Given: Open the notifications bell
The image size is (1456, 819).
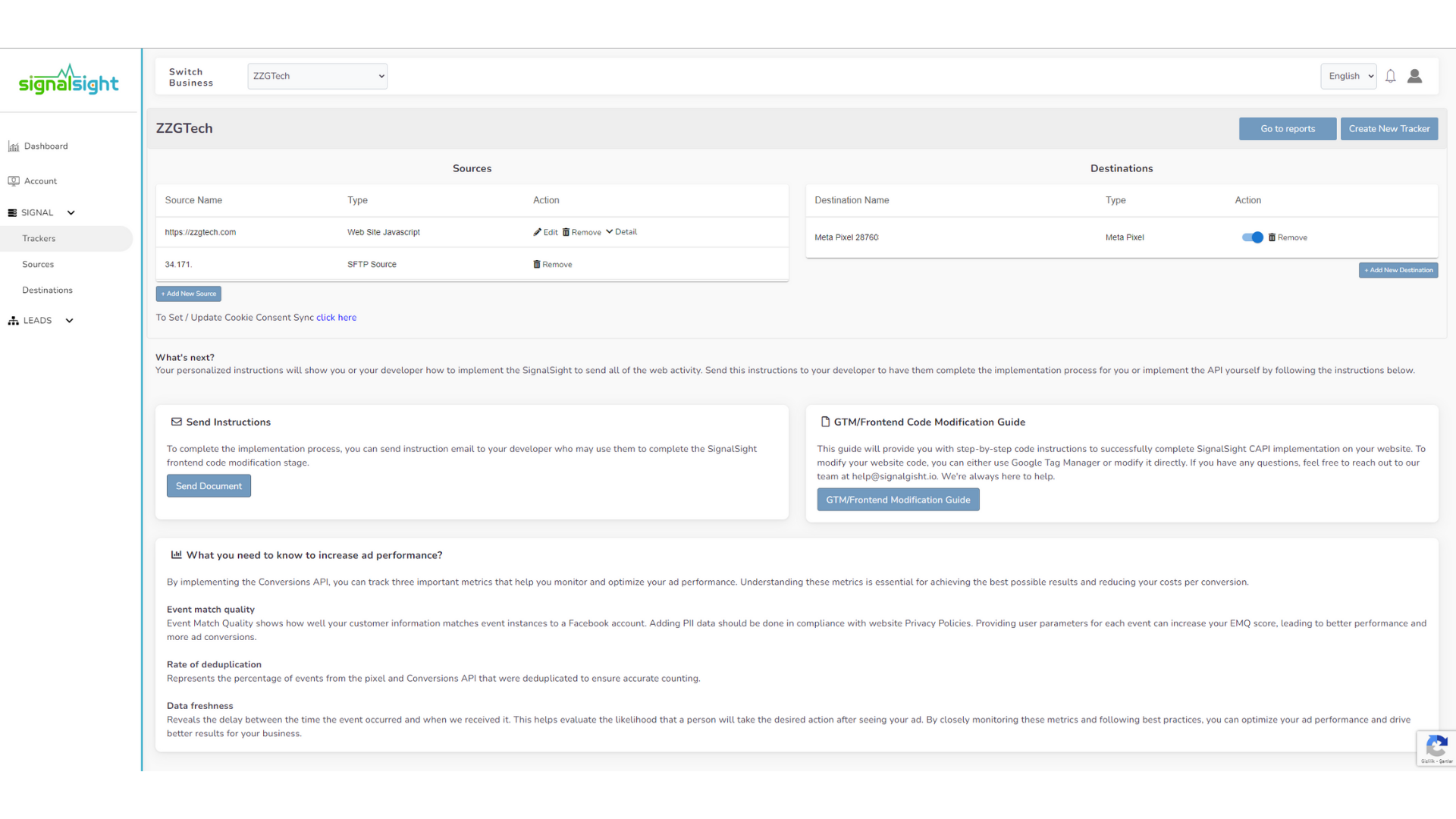Looking at the screenshot, I should (1390, 76).
